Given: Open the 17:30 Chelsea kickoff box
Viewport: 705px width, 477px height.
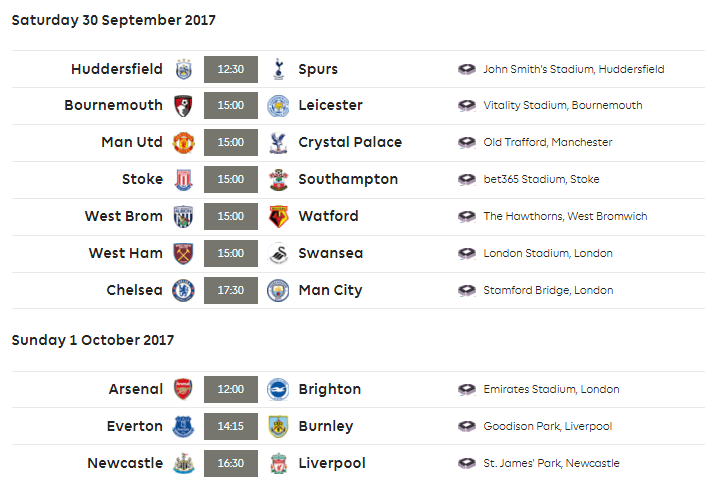Looking at the screenshot, I should tap(231, 290).
